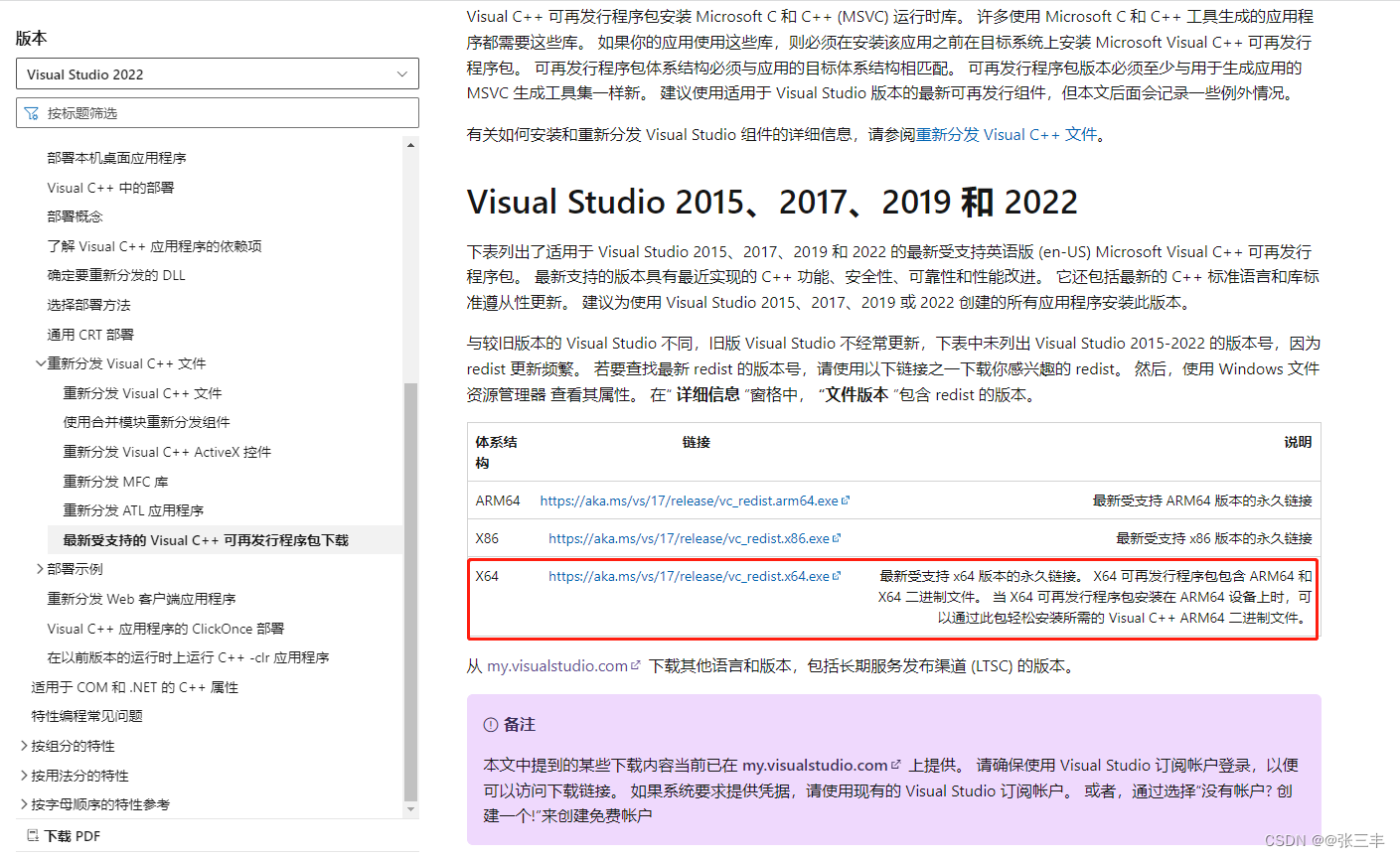Click 最新受支持 ARM64 版本的永久链接 description
The image size is (1400, 858).
click(1202, 500)
